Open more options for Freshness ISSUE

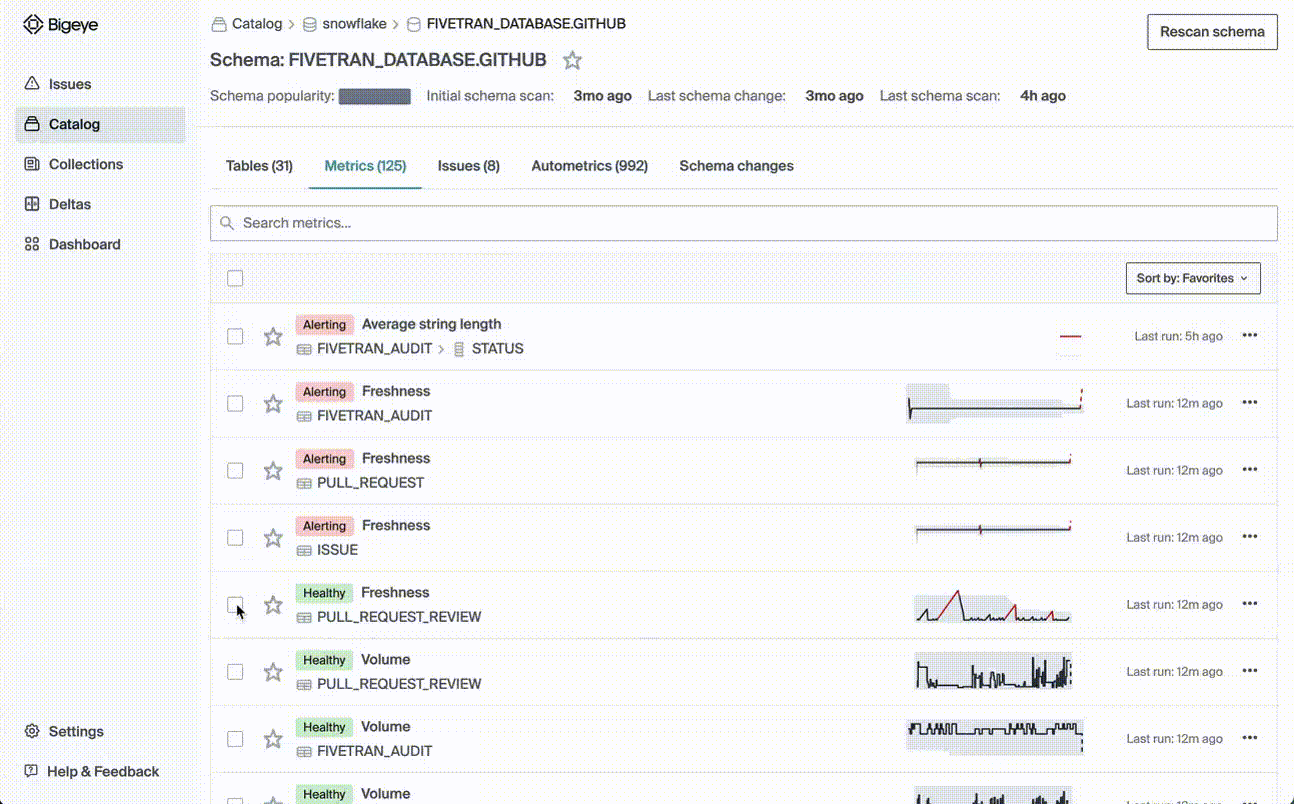point(1250,537)
